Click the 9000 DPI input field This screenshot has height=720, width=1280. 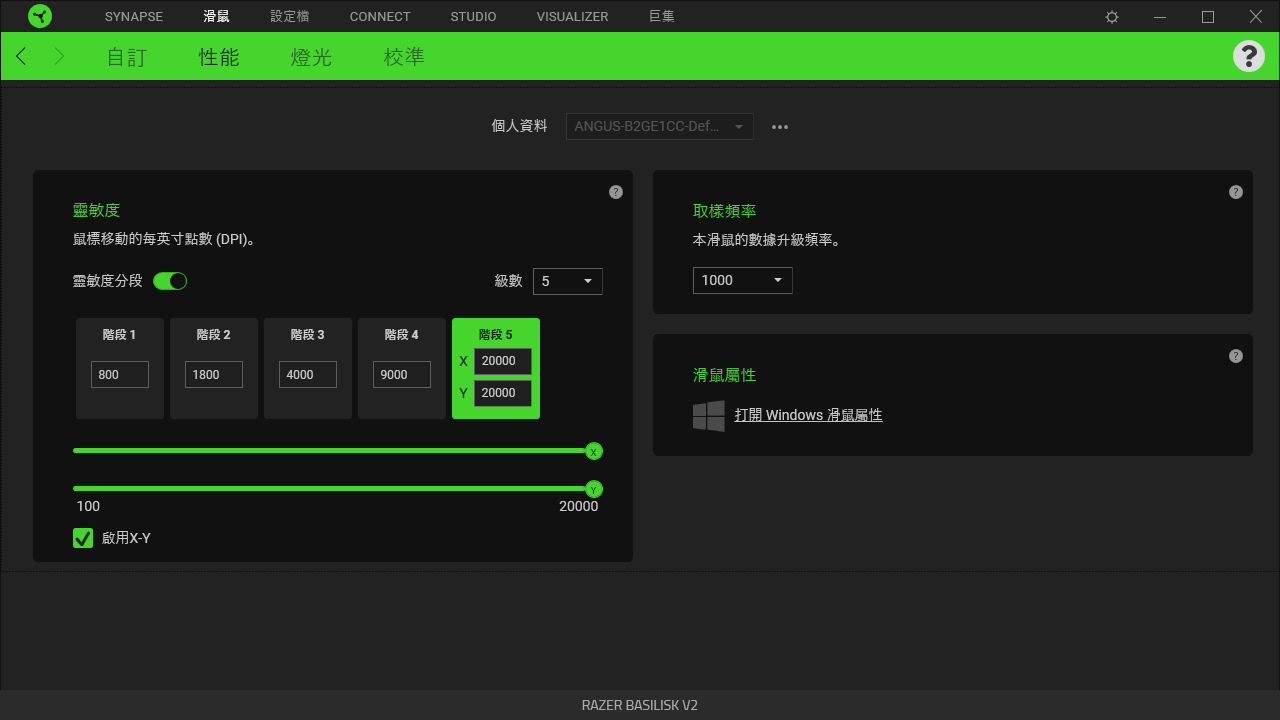click(x=402, y=375)
